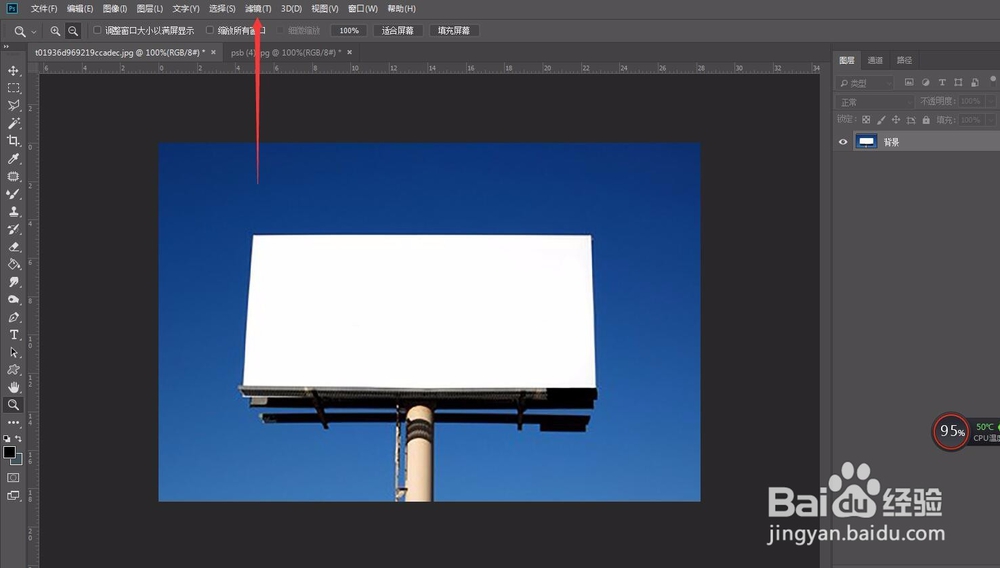This screenshot has width=1000, height=568.
Task: Select the Move tool
Action: point(13,71)
